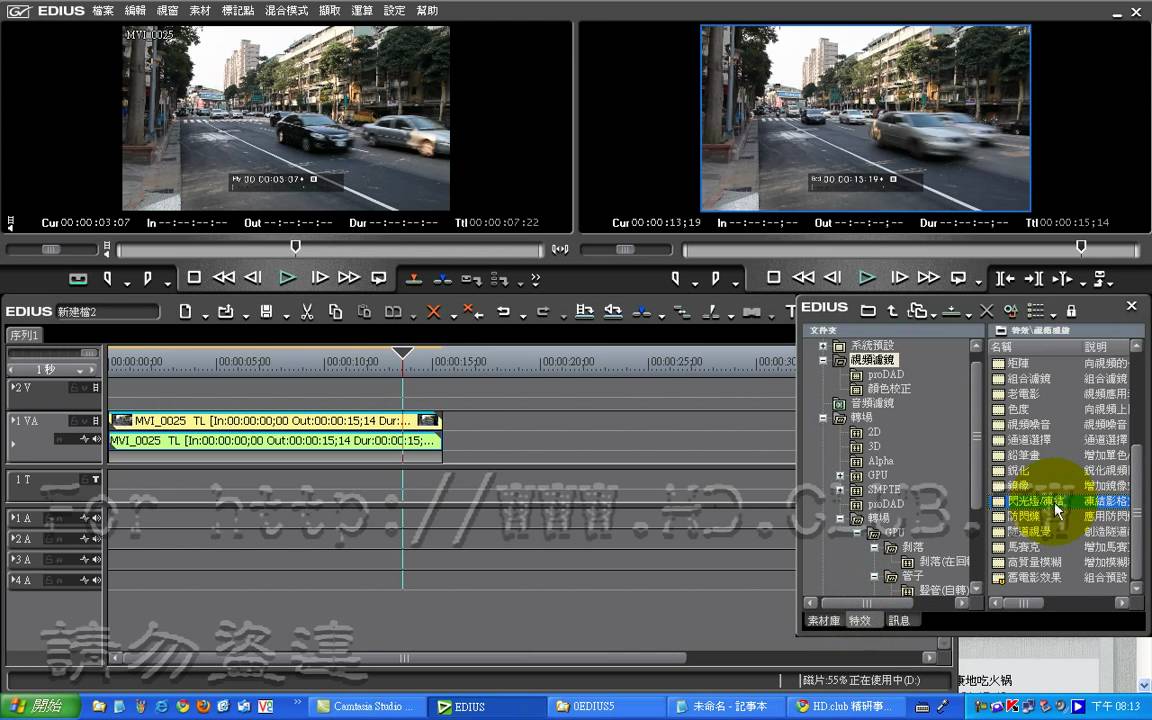Click the Replace clip icon
The image size is (1152, 720).
tap(393, 312)
